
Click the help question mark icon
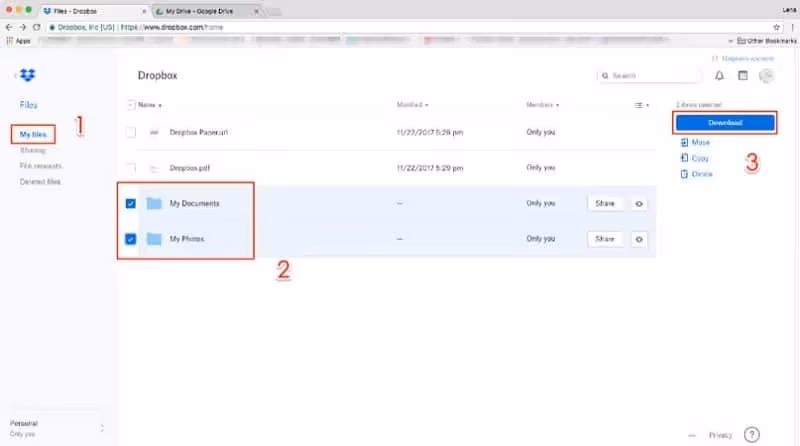tap(752, 435)
